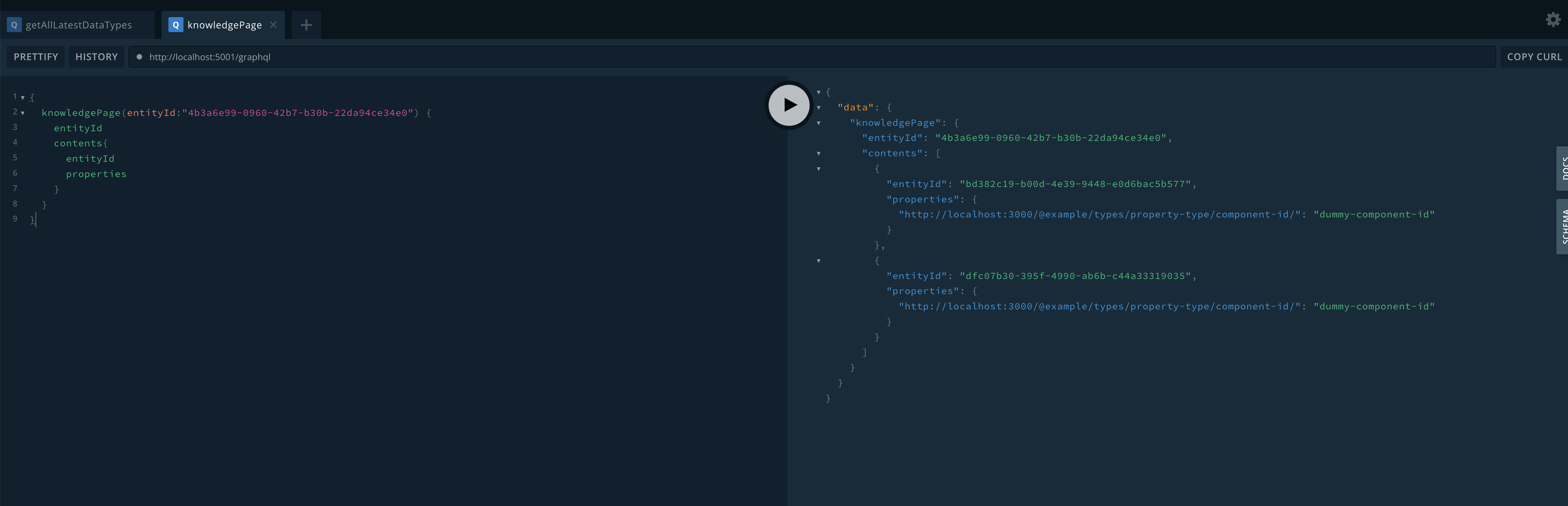Open a new tab with the plus icon
The height and width of the screenshot is (506, 1568).
305,25
